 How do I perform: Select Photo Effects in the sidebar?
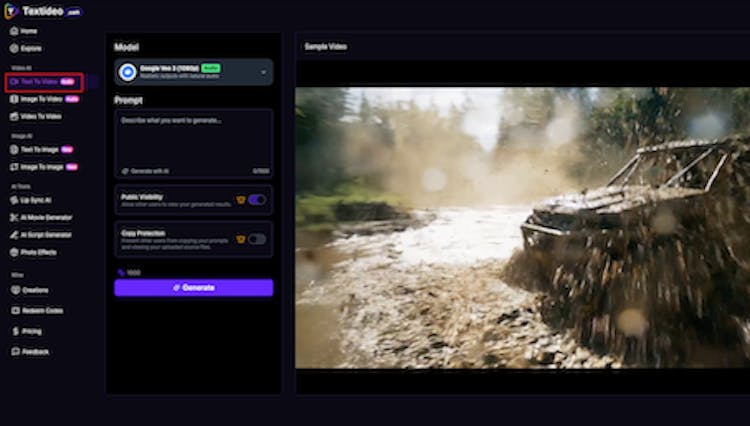click(x=38, y=251)
